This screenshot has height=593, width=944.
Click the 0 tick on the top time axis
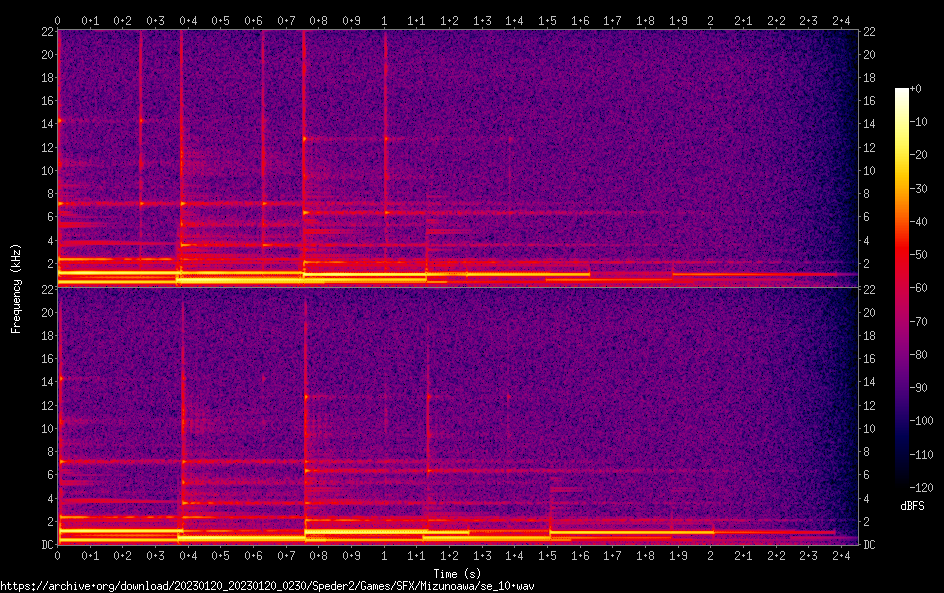point(58,20)
